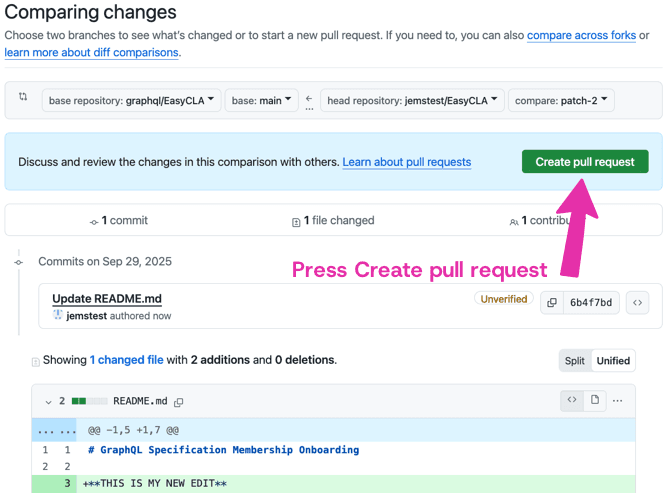Collapse the README.md file diff chevron
The width and height of the screenshot is (670, 493).
pos(48,402)
